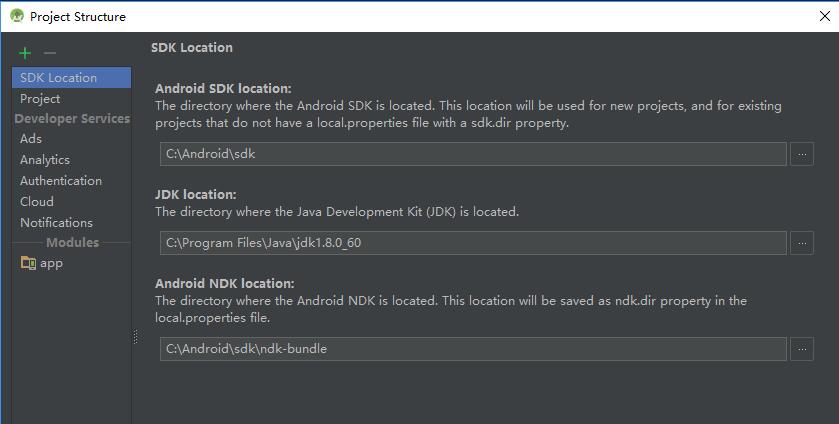Click the sidebar splitter drag handle
The height and width of the screenshot is (424, 839).
135,338
